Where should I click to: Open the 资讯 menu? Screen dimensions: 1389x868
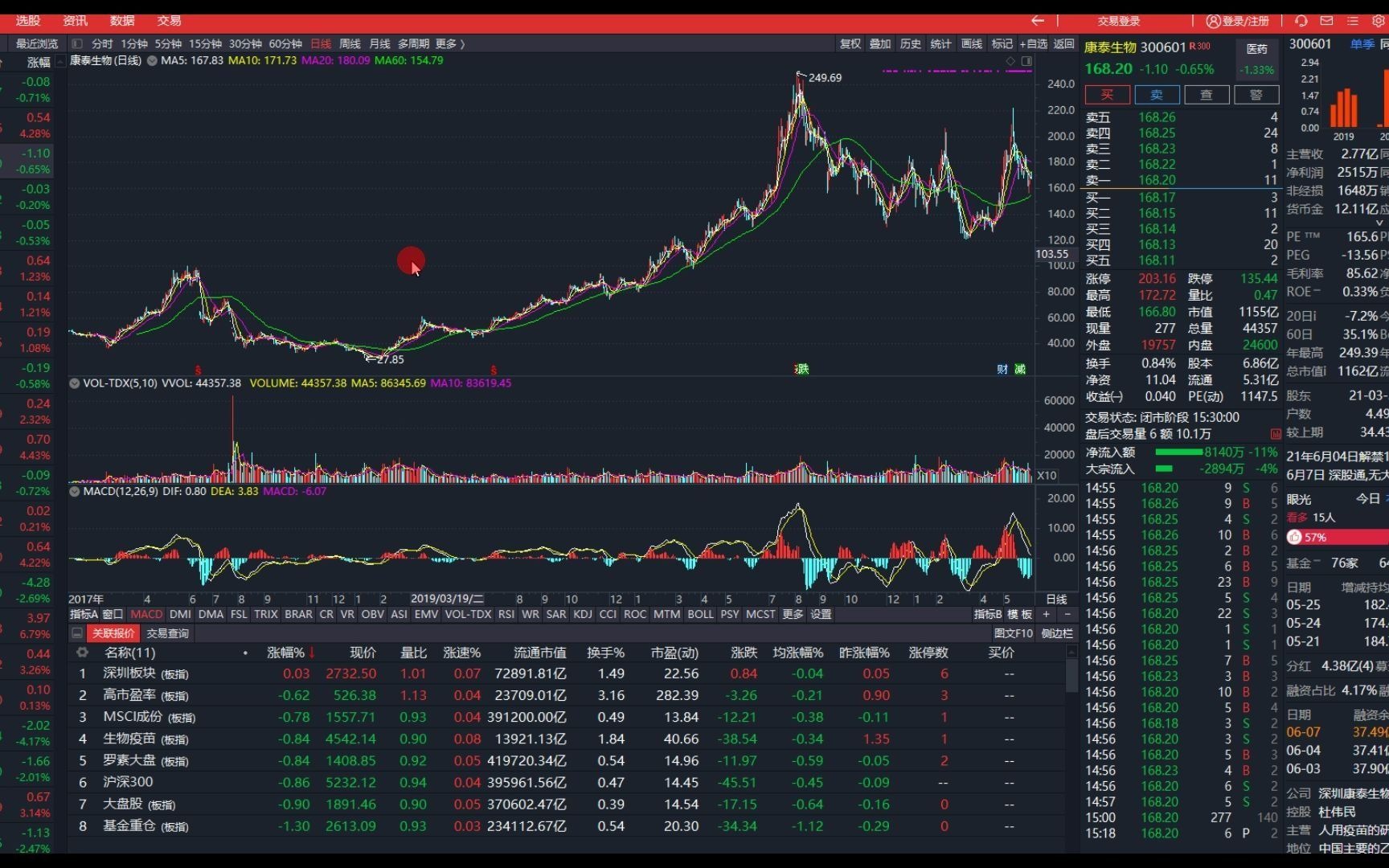(x=76, y=21)
